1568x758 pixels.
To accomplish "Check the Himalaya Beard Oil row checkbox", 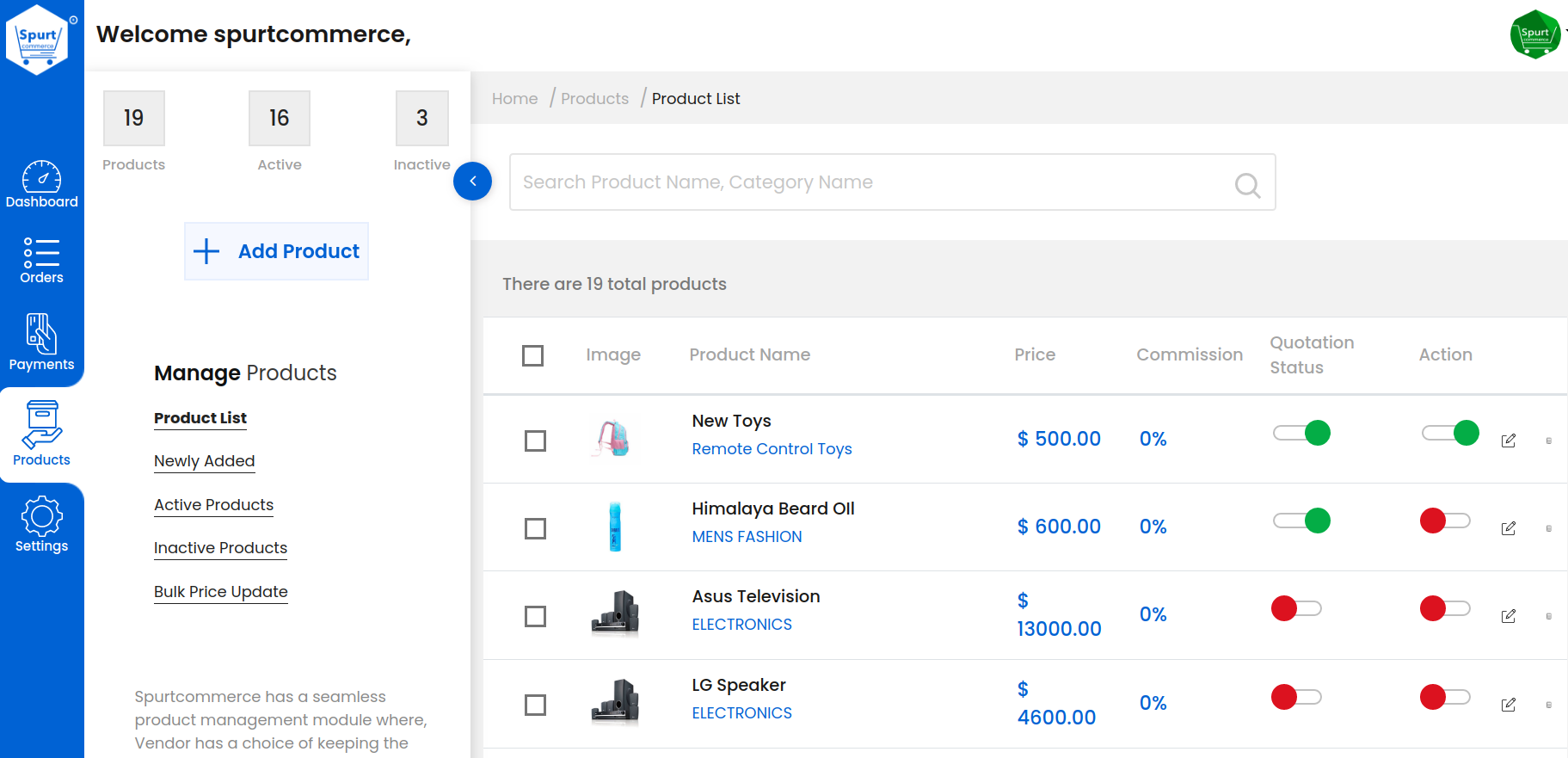I will pyautogui.click(x=535, y=528).
